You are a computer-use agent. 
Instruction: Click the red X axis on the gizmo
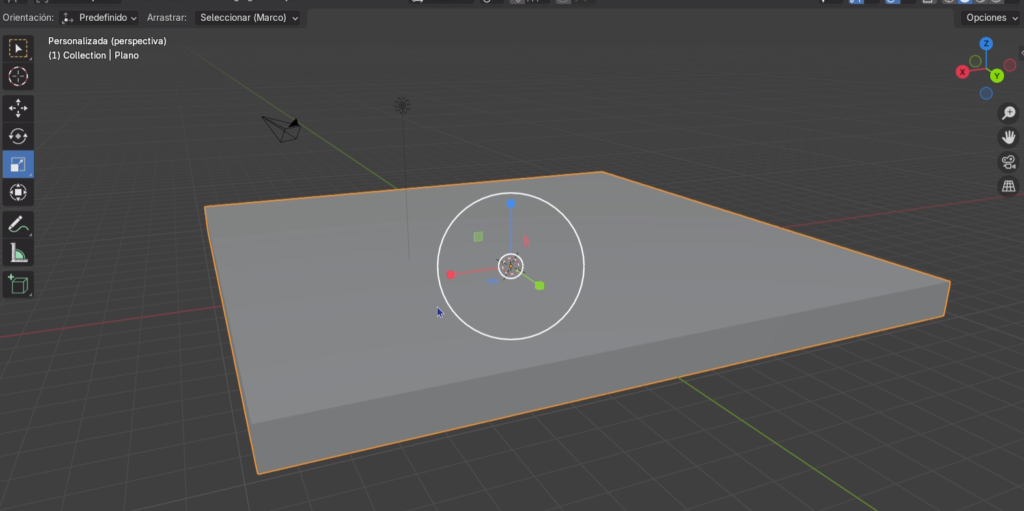click(x=963, y=72)
